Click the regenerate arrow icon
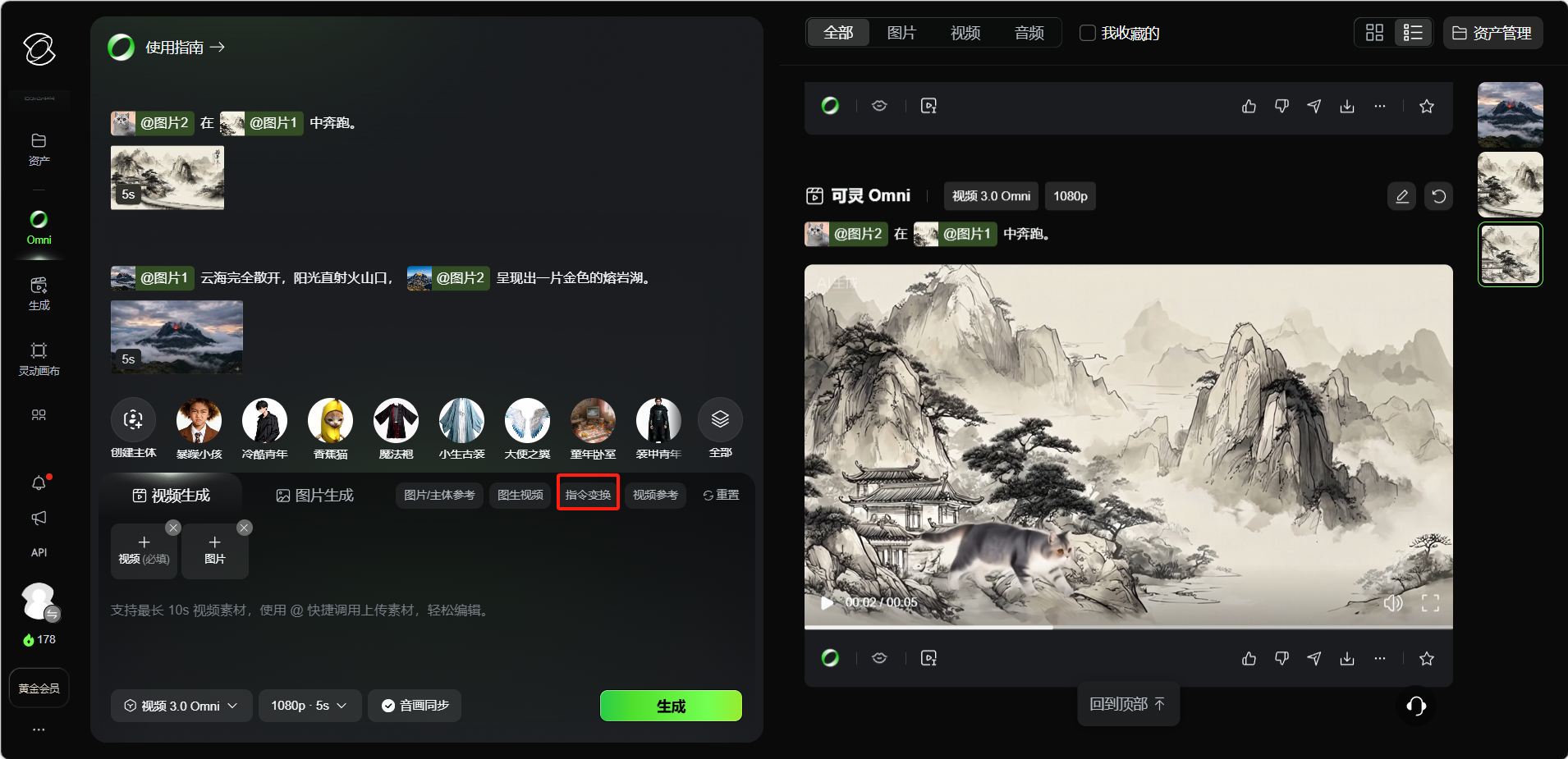This screenshot has height=759, width=1568. tap(1439, 196)
